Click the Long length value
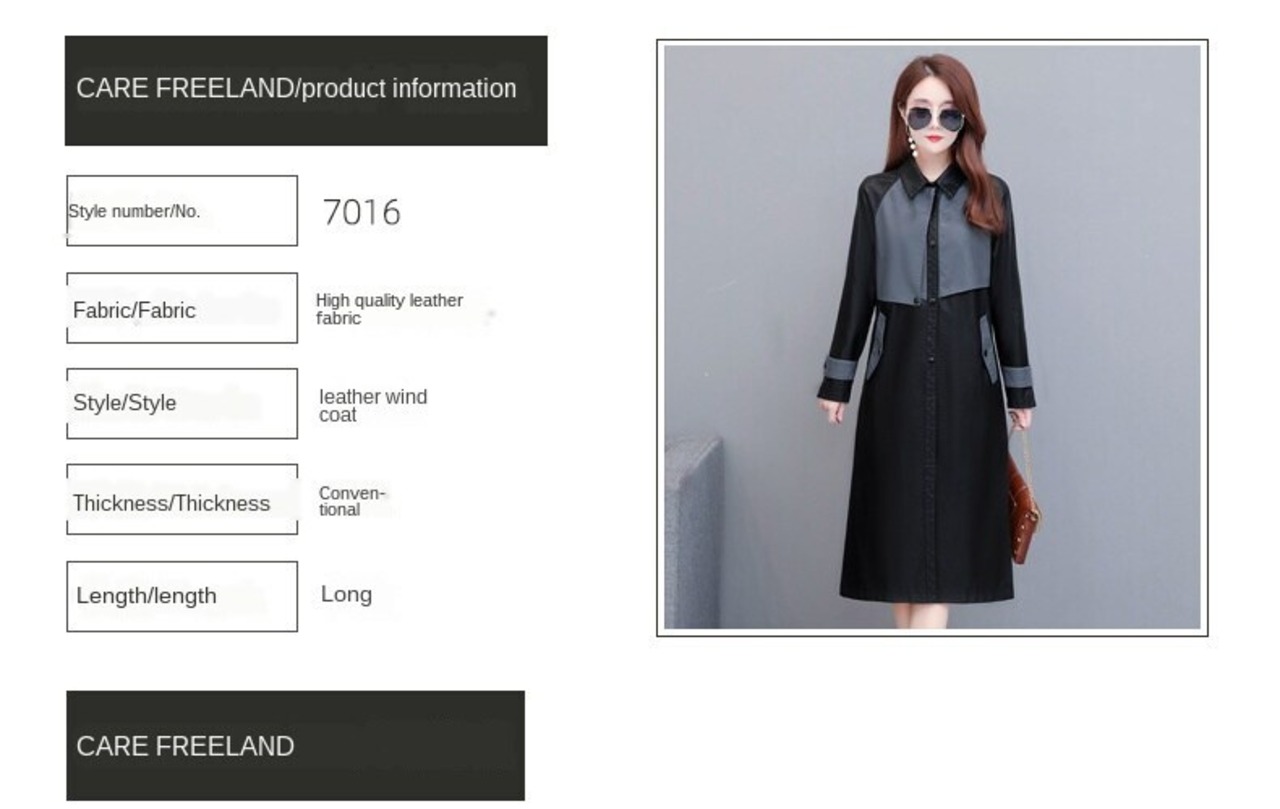Screen dimensions: 1280x809 [346, 594]
